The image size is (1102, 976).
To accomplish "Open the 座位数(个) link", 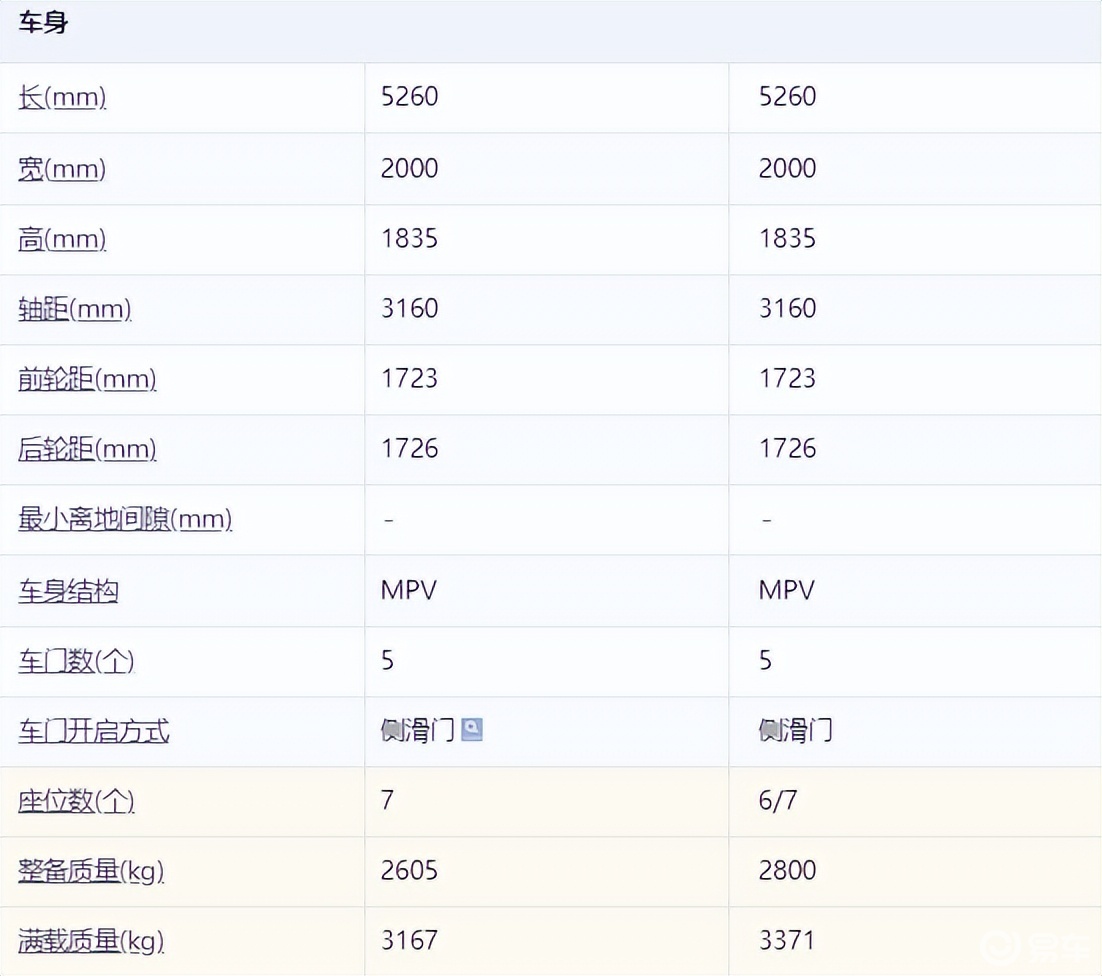I will click(76, 801).
